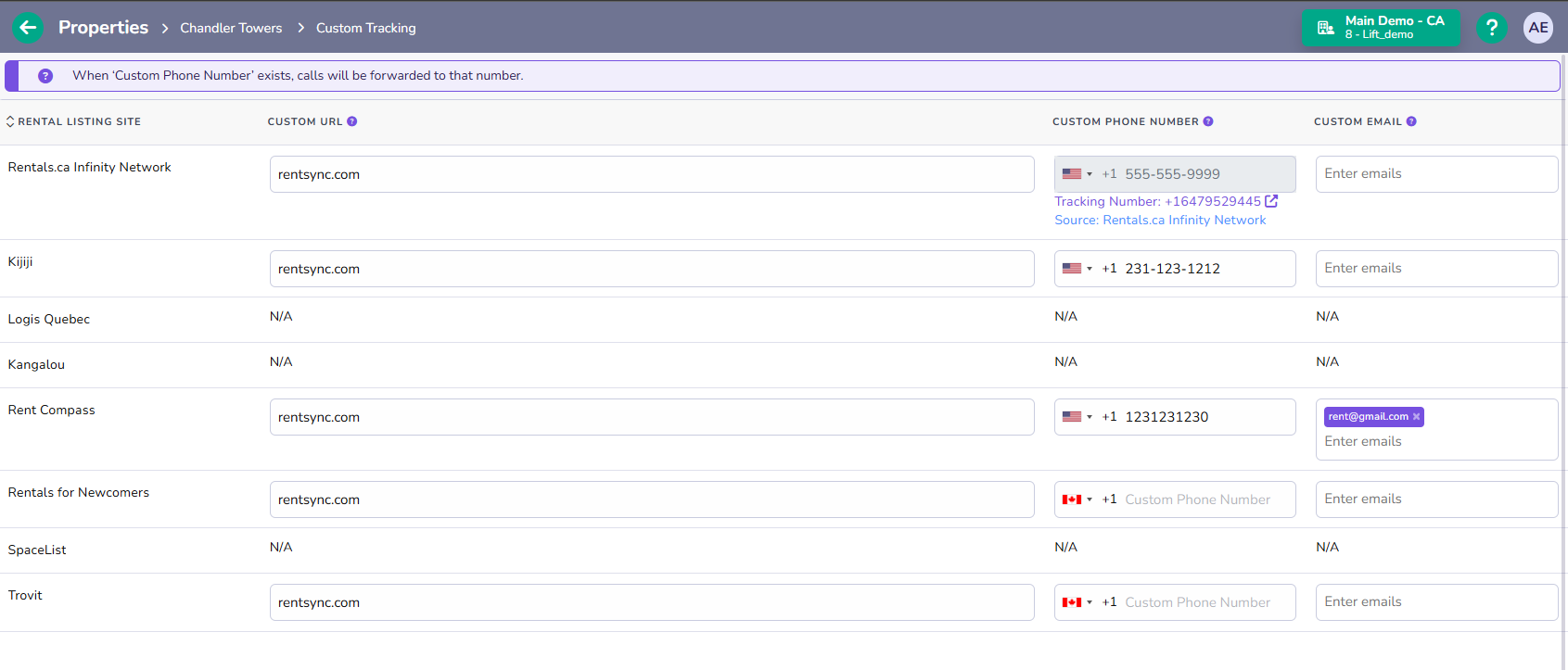Click the info icon beside Custom Email
Image resolution: width=1568 pixels, height=670 pixels.
point(1411,121)
